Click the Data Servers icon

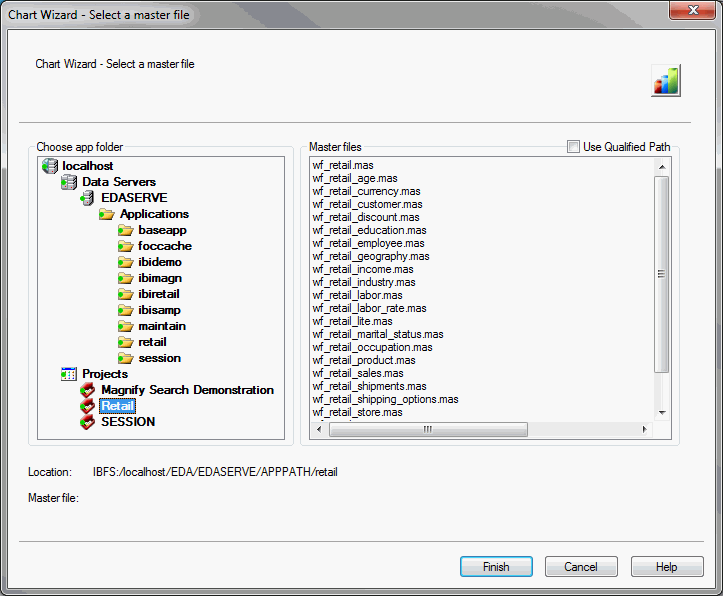click(69, 182)
